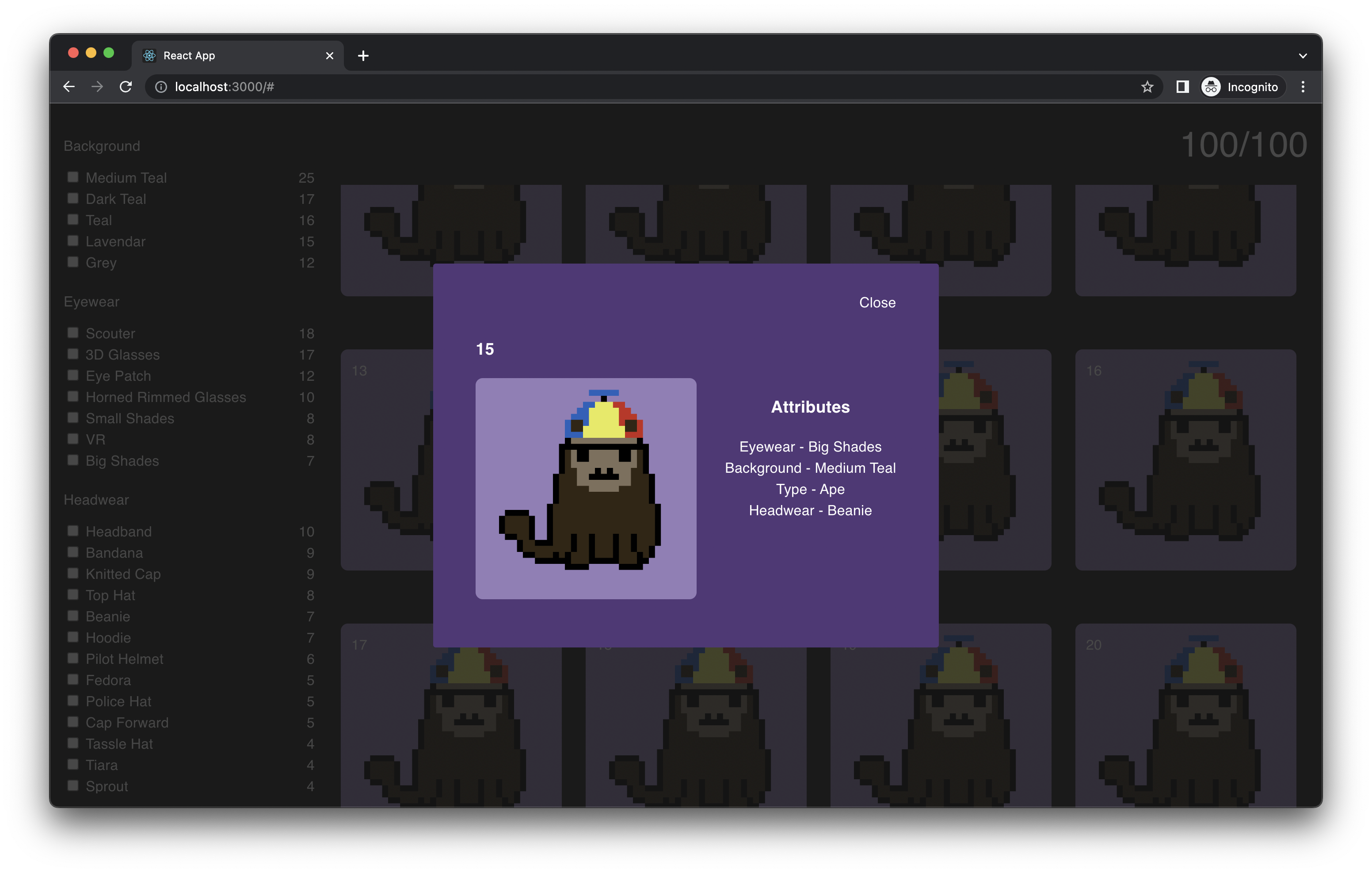Click the browser forward arrow
This screenshot has width=1372, height=873.
tap(97, 87)
